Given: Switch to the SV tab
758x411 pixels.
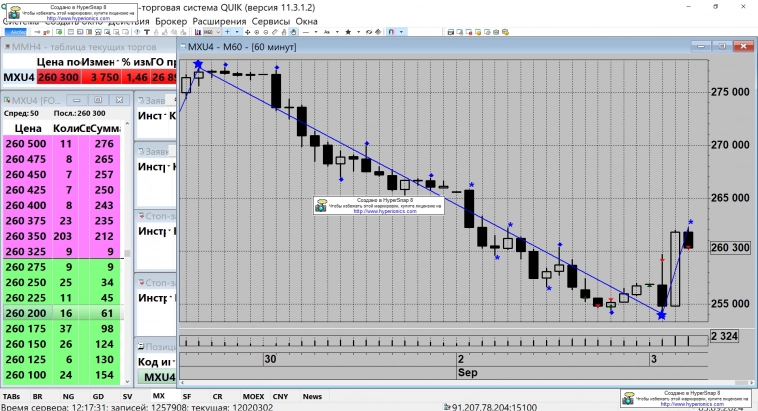Looking at the screenshot, I should coord(127,396).
